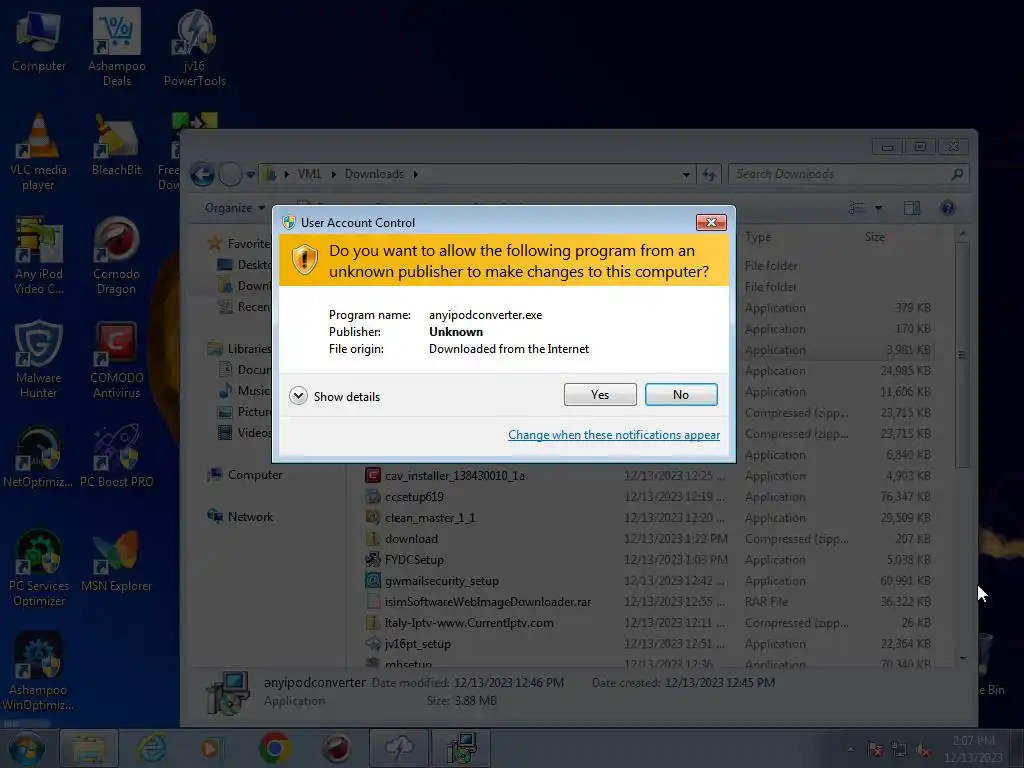Launch BleachBit desktop shortcut
The image size is (1024, 768).
coord(116,145)
